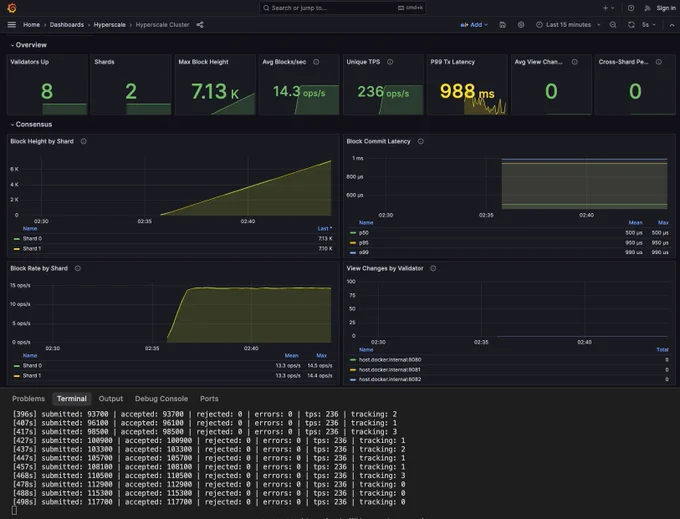Image resolution: width=680 pixels, height=519 pixels.
Task: Collapse the Overview row
Action: [29, 45]
